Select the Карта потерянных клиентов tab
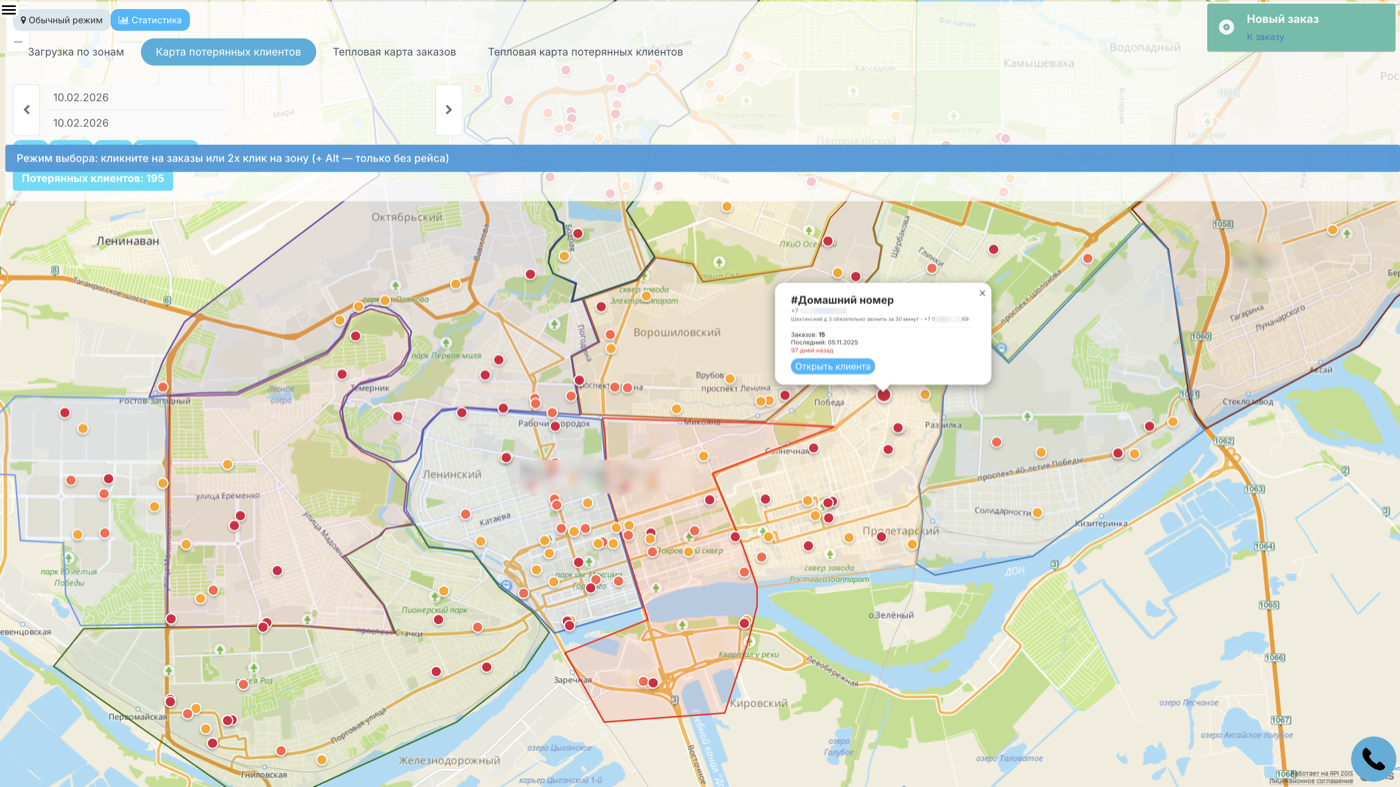The width and height of the screenshot is (1400, 787). point(228,52)
